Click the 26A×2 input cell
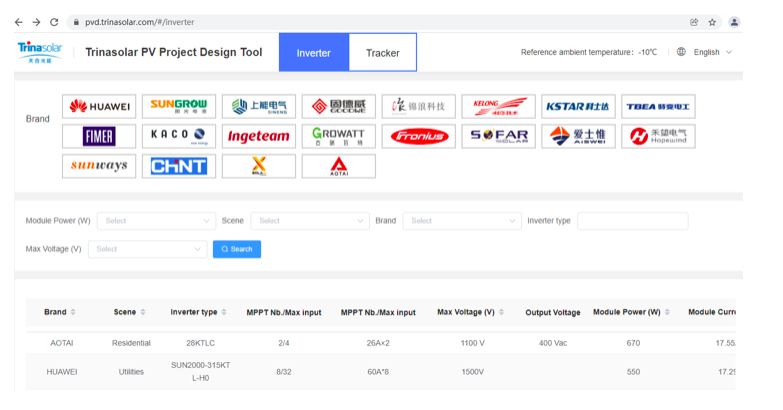This screenshot has height=410, width=783. click(x=378, y=343)
